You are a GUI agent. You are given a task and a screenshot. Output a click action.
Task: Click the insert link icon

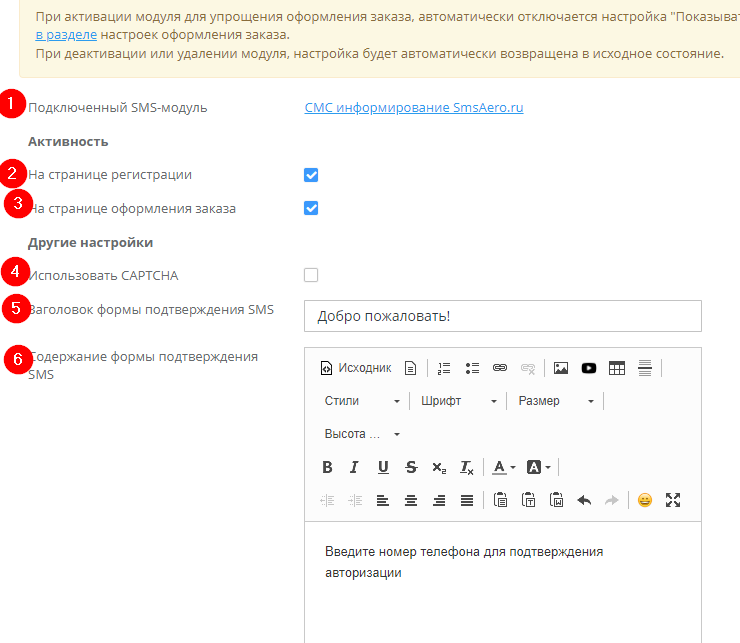pos(500,368)
